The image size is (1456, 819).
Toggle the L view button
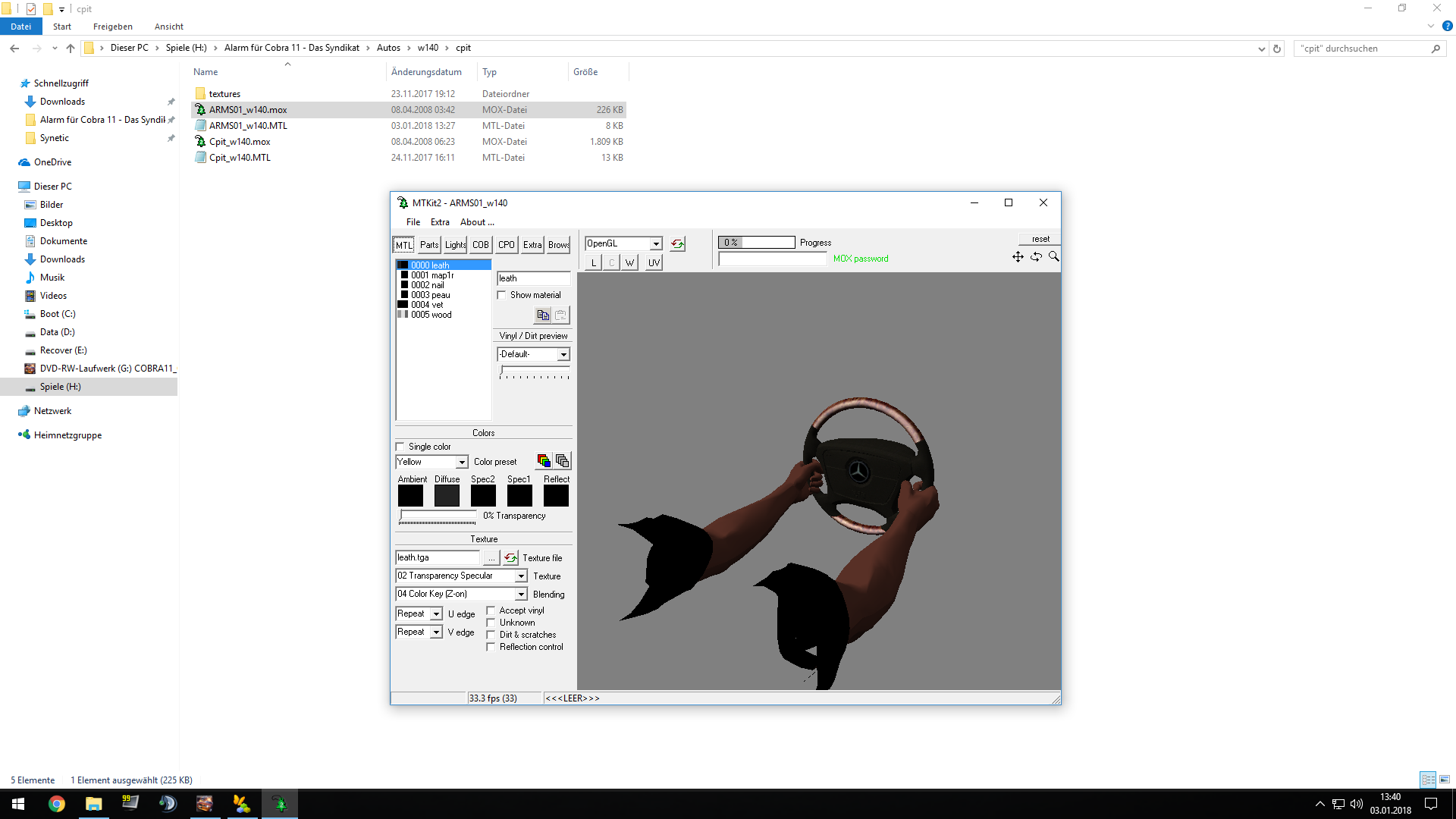coord(593,262)
